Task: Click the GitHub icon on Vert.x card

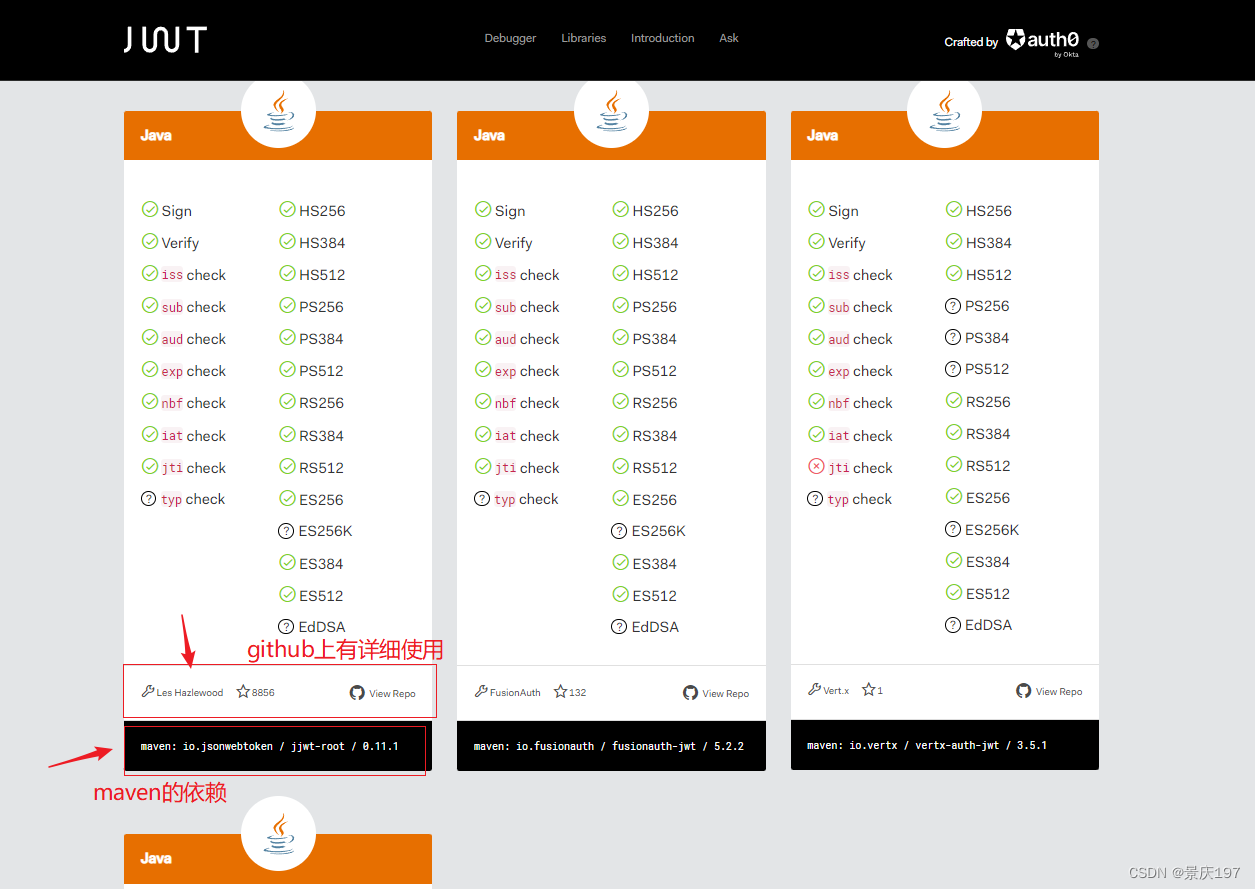Action: tap(1023, 691)
